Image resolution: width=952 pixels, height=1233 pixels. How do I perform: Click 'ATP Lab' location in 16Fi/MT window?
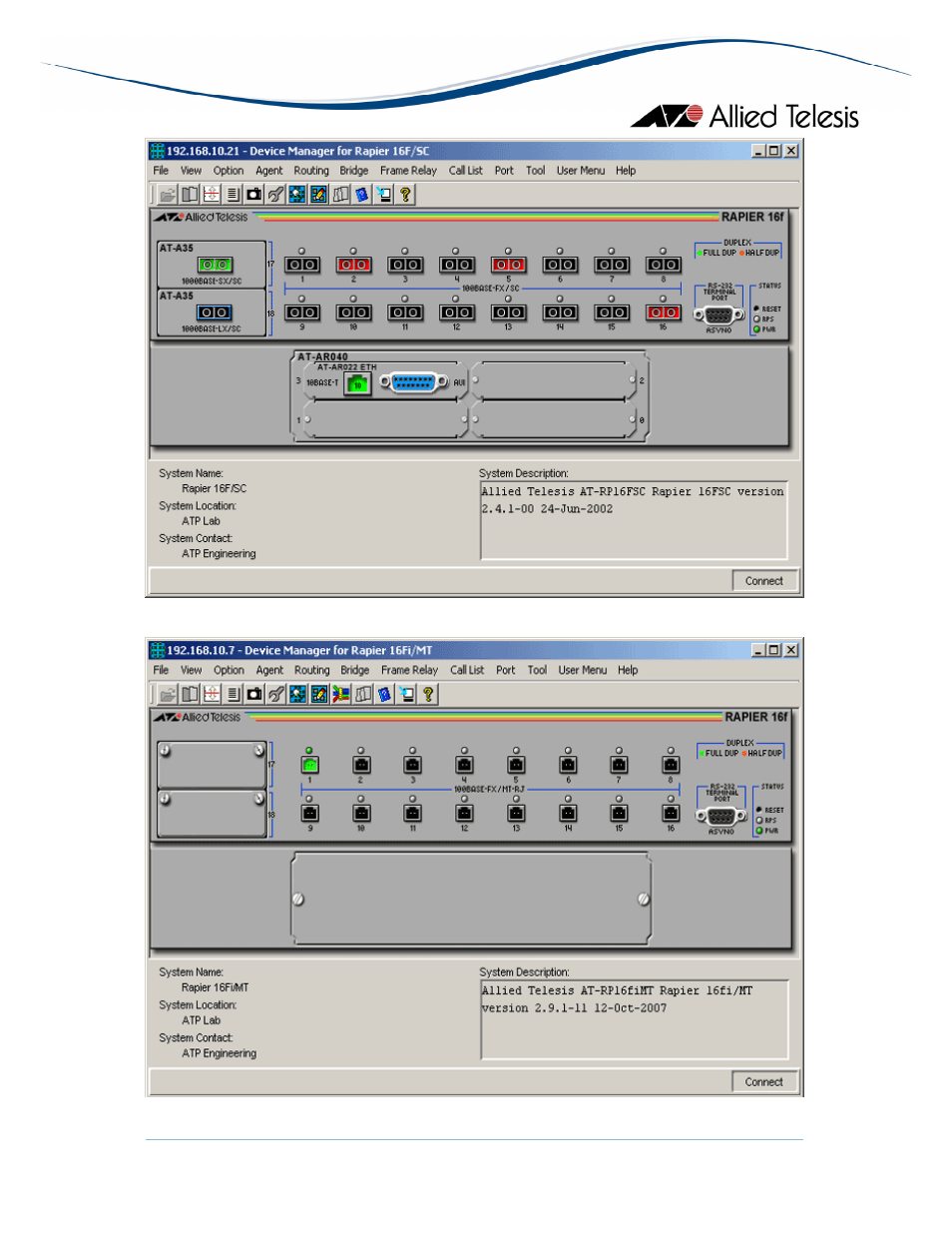pyautogui.click(x=201, y=1020)
